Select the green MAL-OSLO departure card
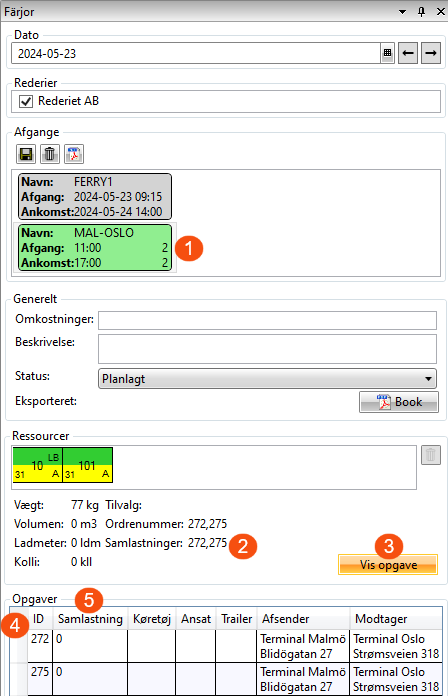This screenshot has width=448, height=696. coord(95,248)
